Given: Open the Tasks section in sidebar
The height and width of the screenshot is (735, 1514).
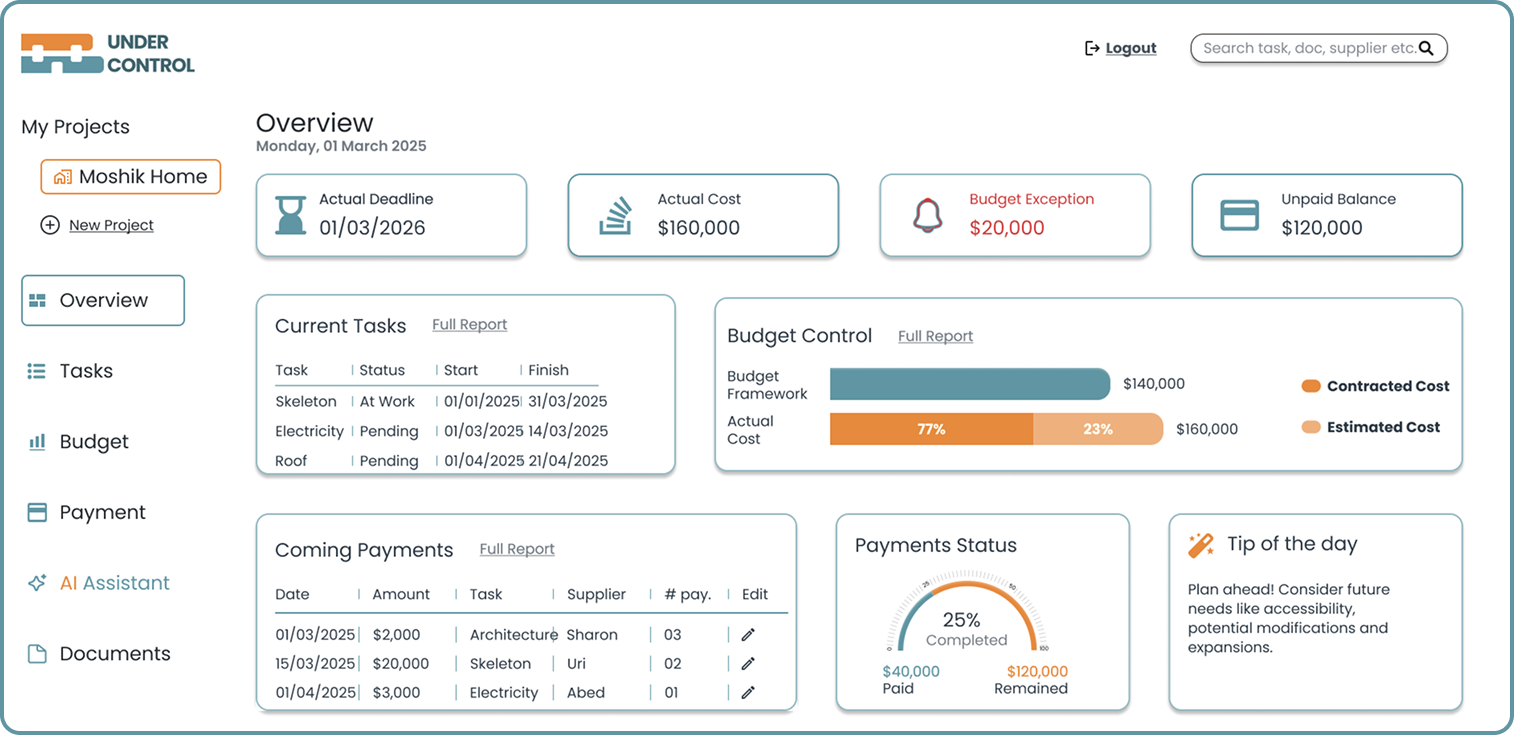Looking at the screenshot, I should [86, 371].
